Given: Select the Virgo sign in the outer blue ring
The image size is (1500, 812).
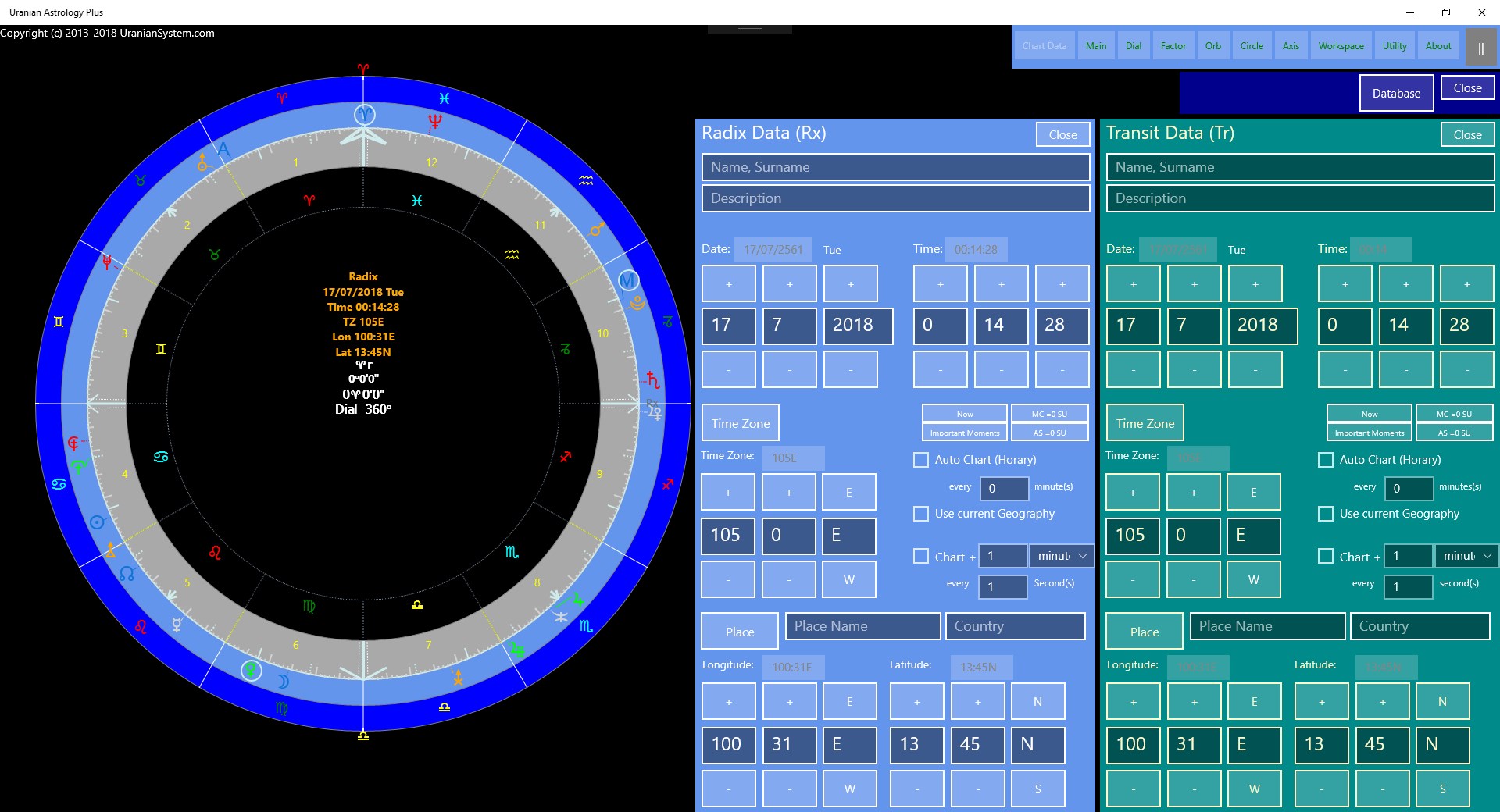Looking at the screenshot, I should [282, 708].
